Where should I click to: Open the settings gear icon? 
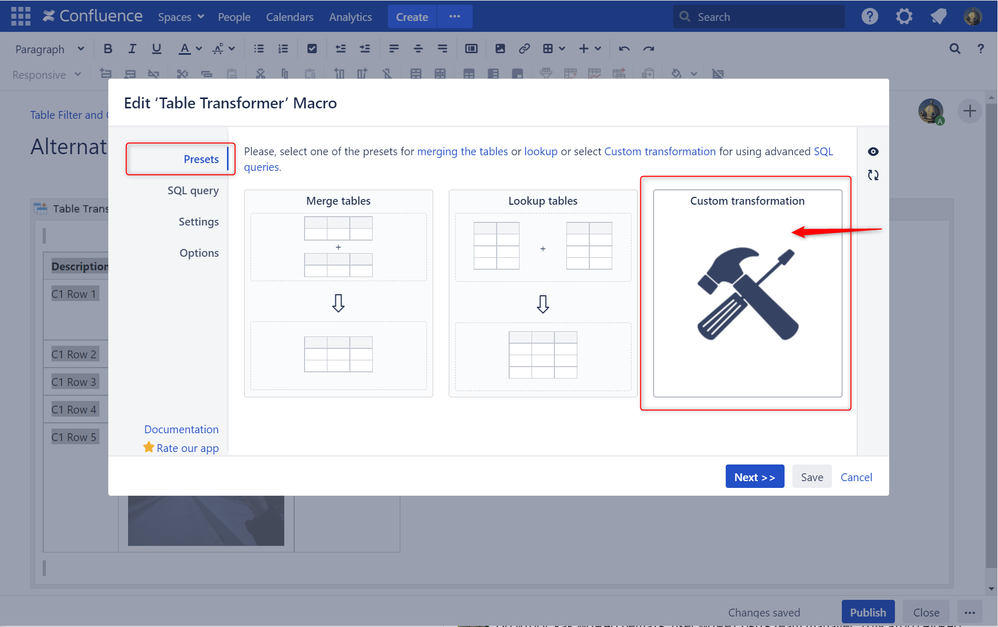(x=904, y=17)
